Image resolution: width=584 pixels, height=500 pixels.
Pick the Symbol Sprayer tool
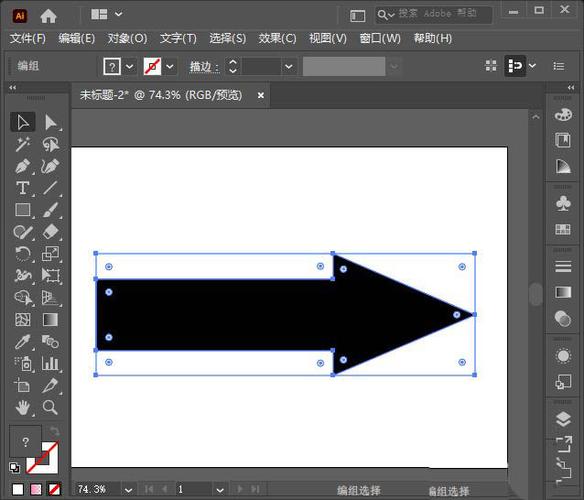(x=23, y=364)
